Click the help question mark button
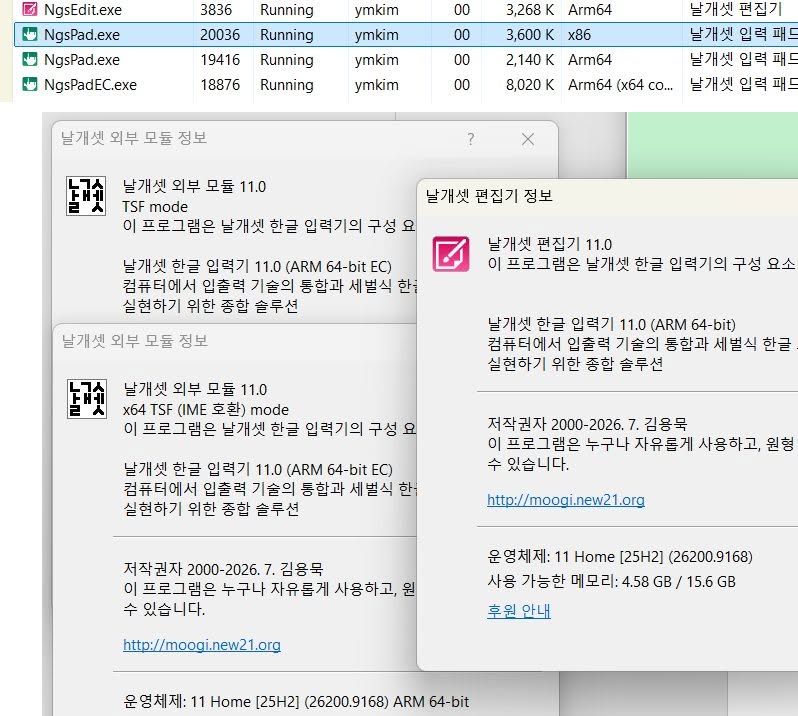The image size is (798, 716). (471, 139)
